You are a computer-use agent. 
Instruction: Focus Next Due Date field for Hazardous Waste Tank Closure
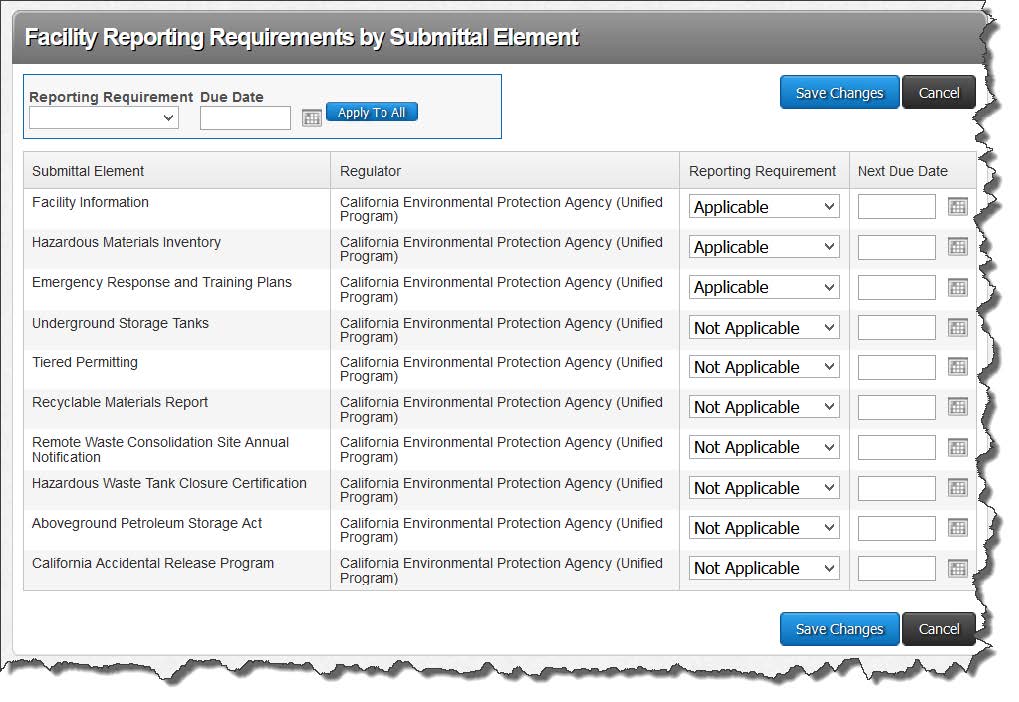coord(896,488)
